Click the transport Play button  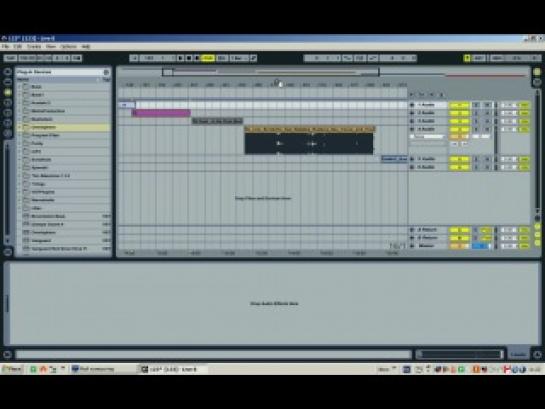(x=181, y=58)
